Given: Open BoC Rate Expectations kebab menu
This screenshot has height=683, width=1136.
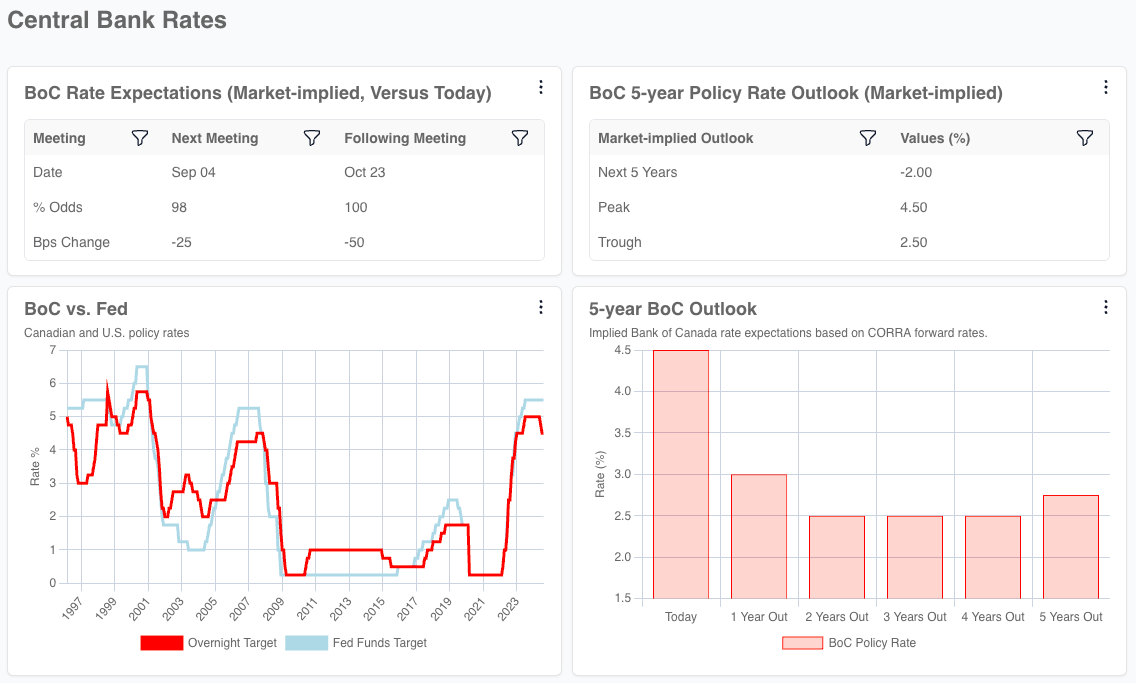Looking at the screenshot, I should click(x=541, y=88).
